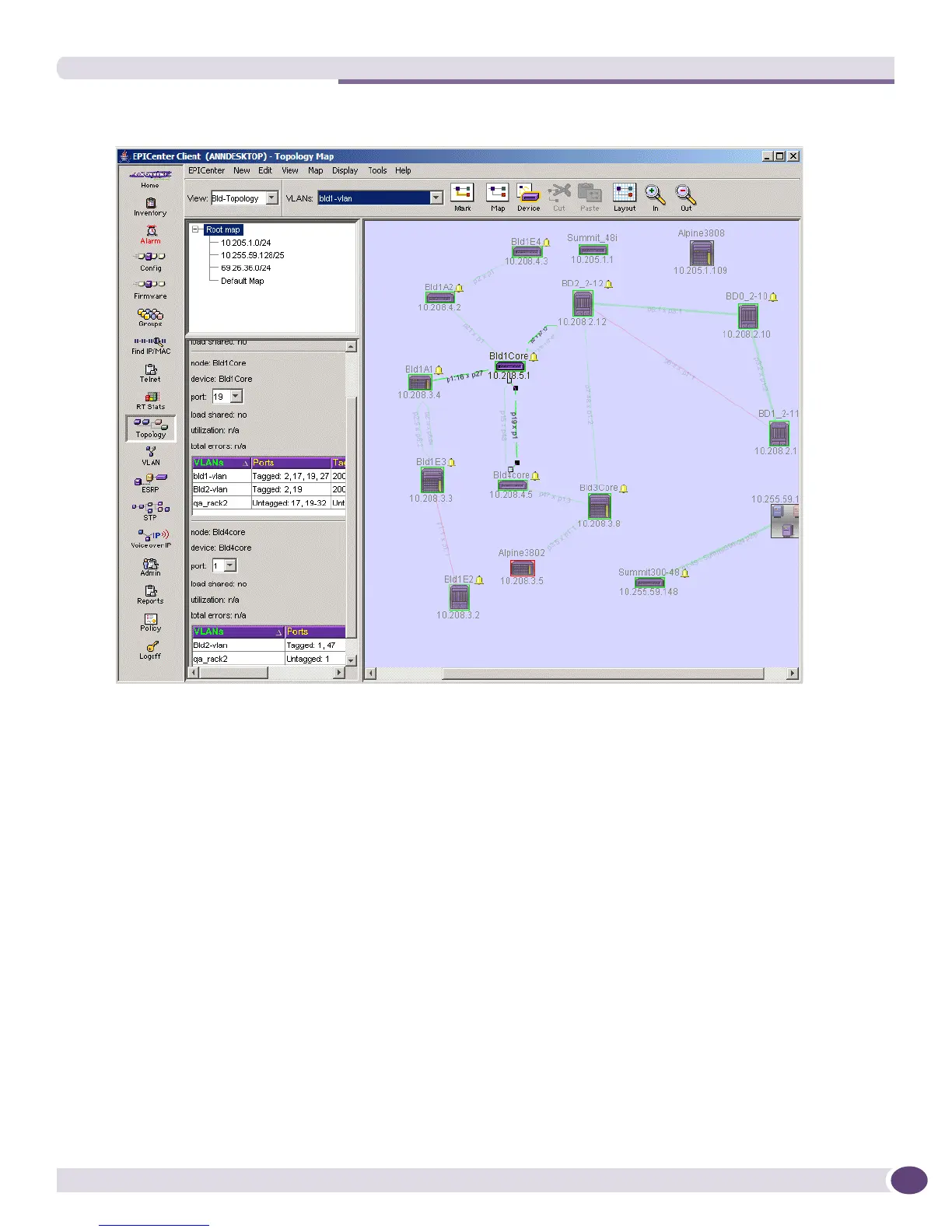Open the View menu
This screenshot has width=952, height=1232.
pos(290,170)
